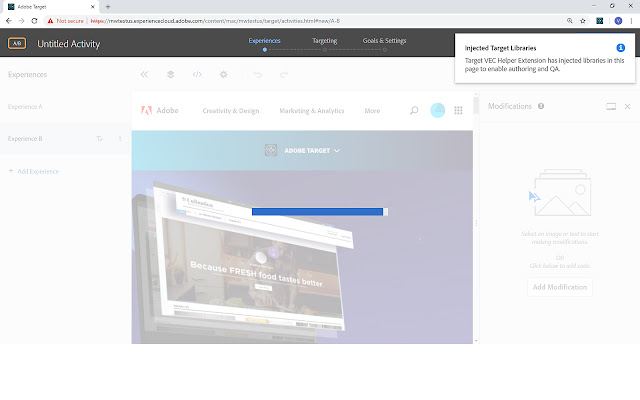Click the browser zoom magnifier icon
640x400 pixels.
coord(570,21)
